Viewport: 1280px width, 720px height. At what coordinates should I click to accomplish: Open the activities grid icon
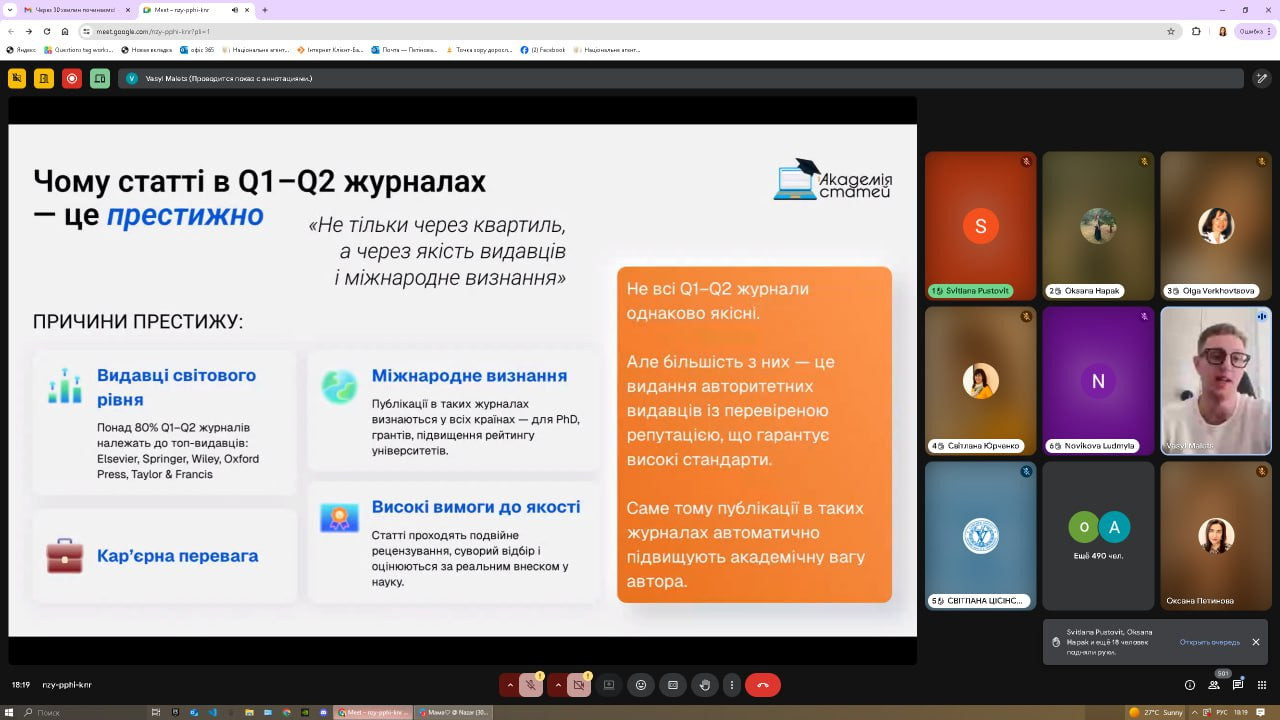[x=1262, y=685]
